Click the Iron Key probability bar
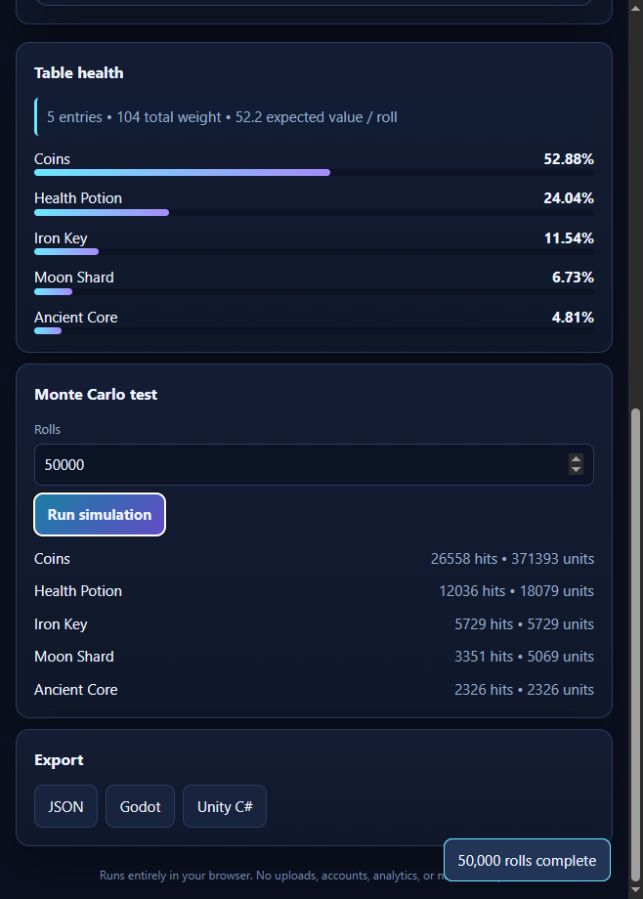The image size is (643, 899). point(314,252)
